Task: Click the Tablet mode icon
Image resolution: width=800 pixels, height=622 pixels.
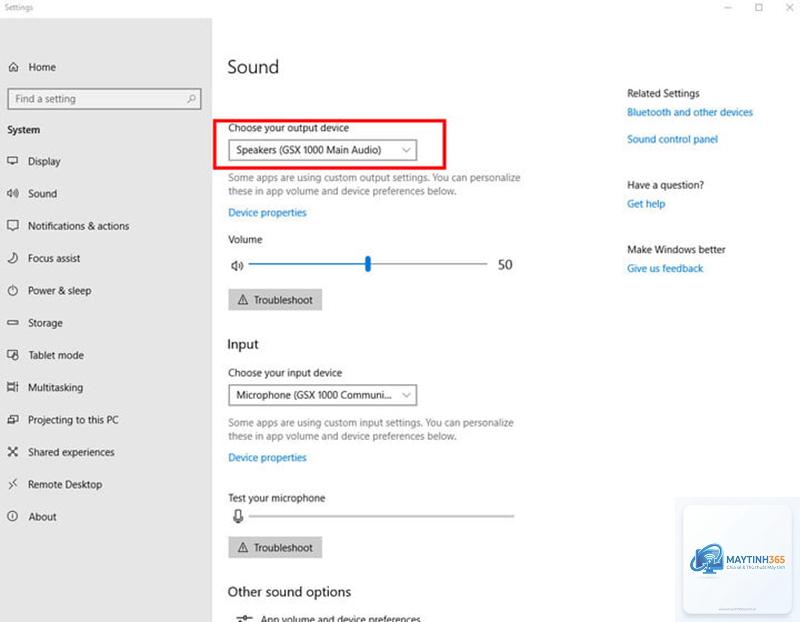Action: [13, 355]
